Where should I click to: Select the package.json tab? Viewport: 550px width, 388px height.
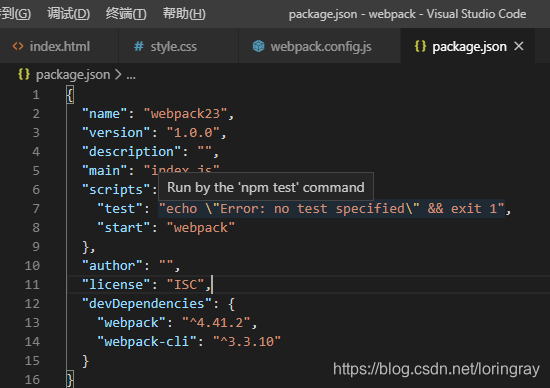469,46
